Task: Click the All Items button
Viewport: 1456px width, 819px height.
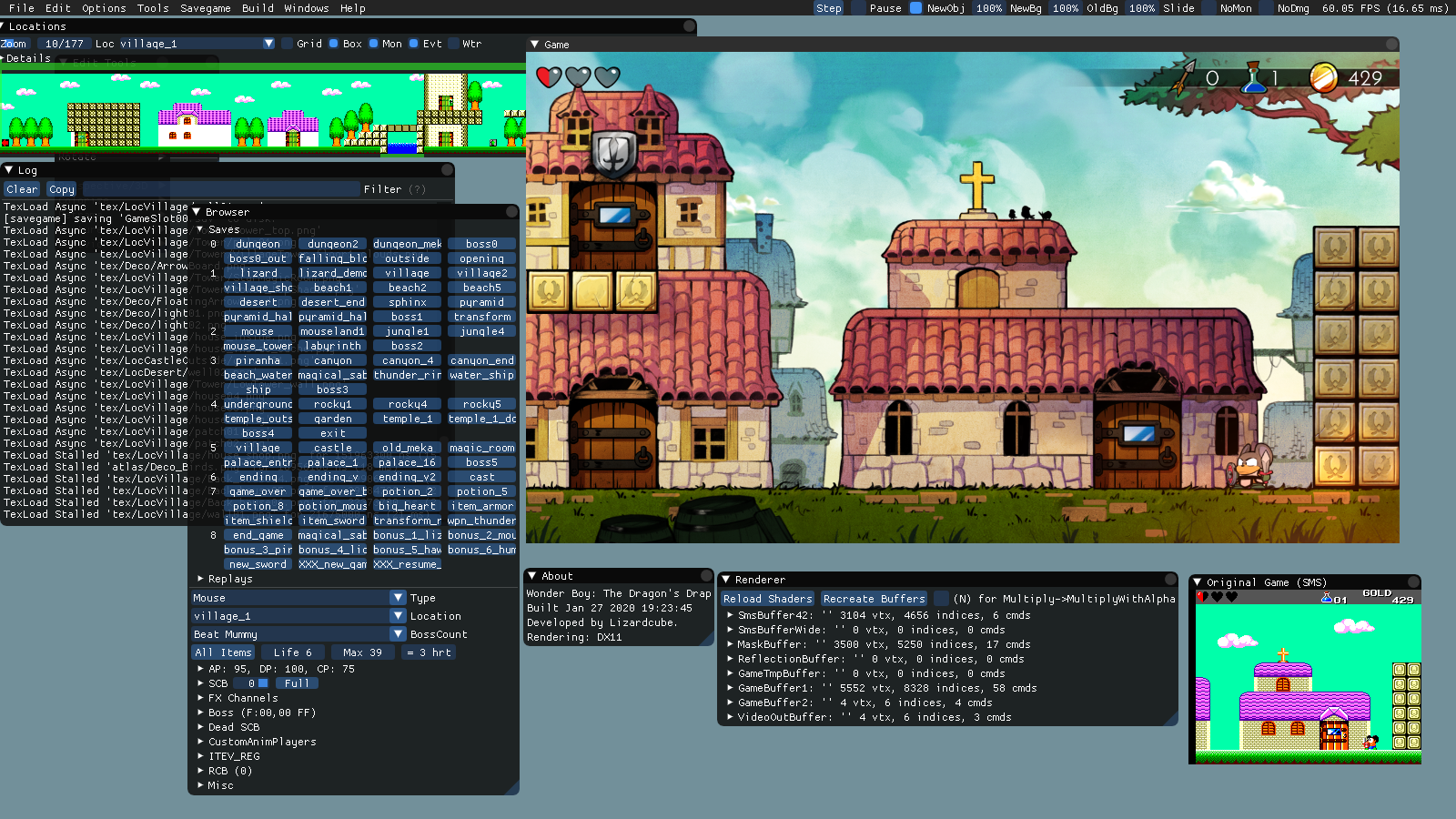Action: (223, 652)
